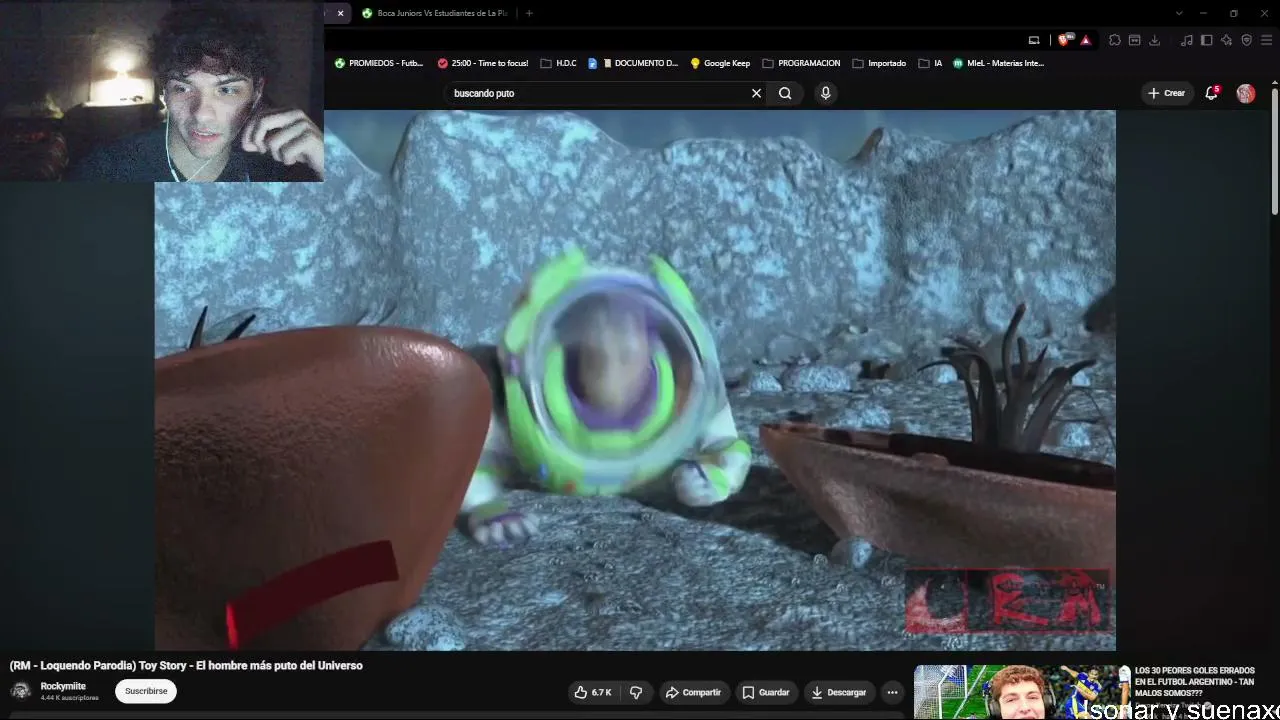This screenshot has height=720, width=1280.
Task: Click the Compartir share button
Action: [x=693, y=692]
